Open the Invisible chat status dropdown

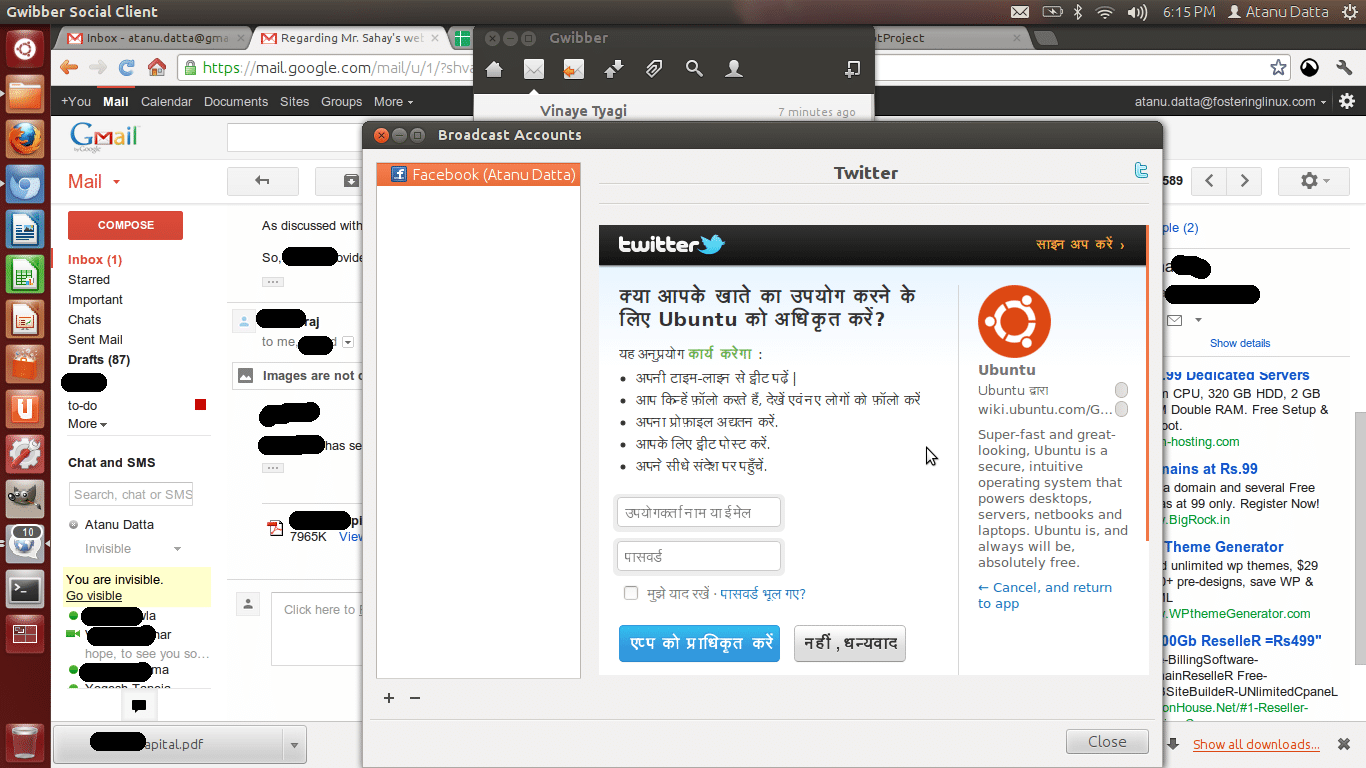coord(133,549)
